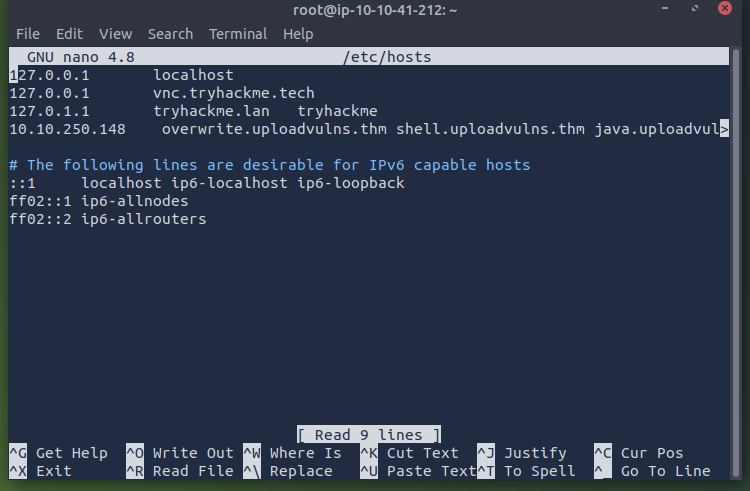Open the Search menu
Viewport: 750px width, 491px height.
170,34
